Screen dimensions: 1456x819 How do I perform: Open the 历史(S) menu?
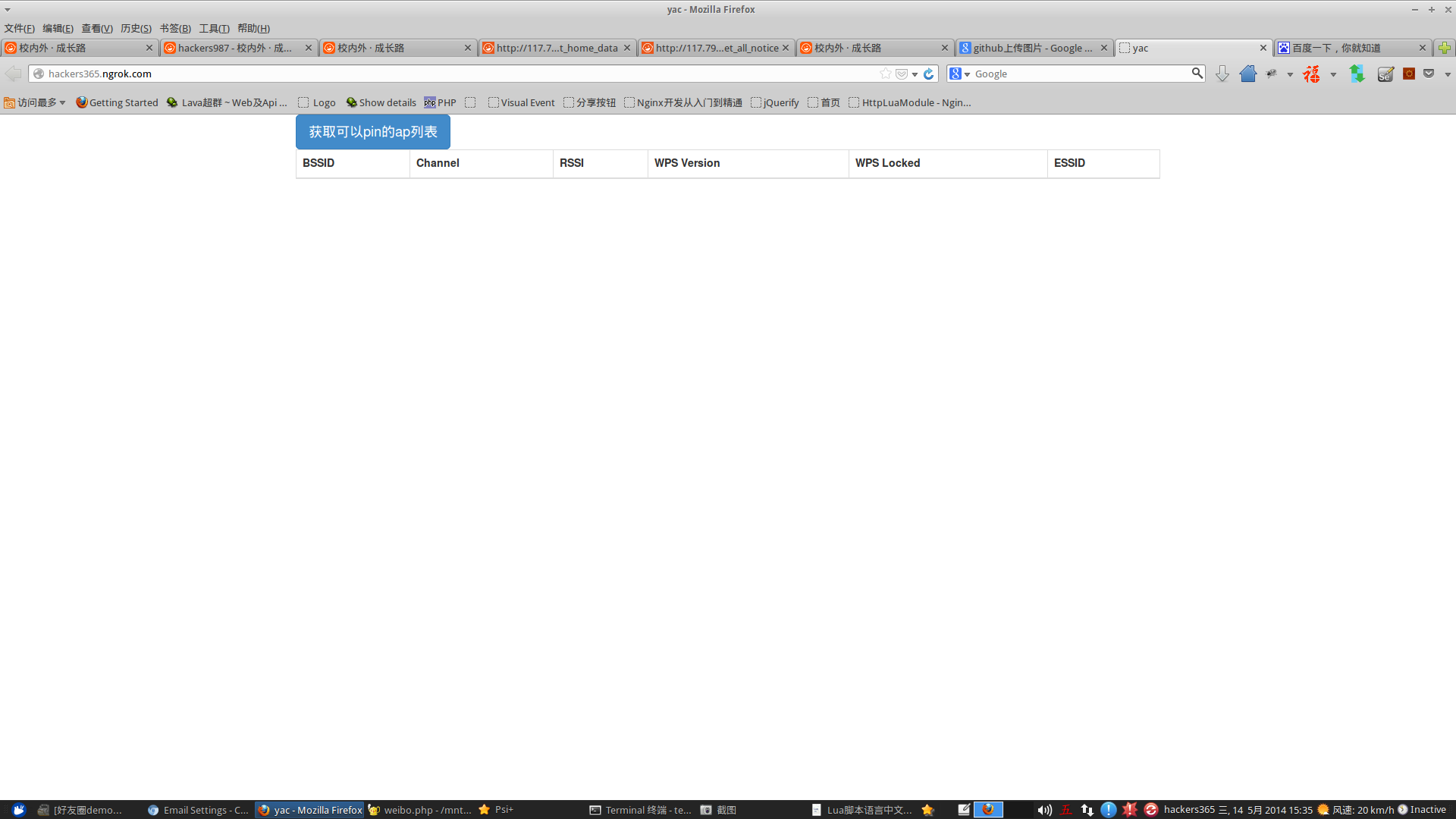(136, 28)
